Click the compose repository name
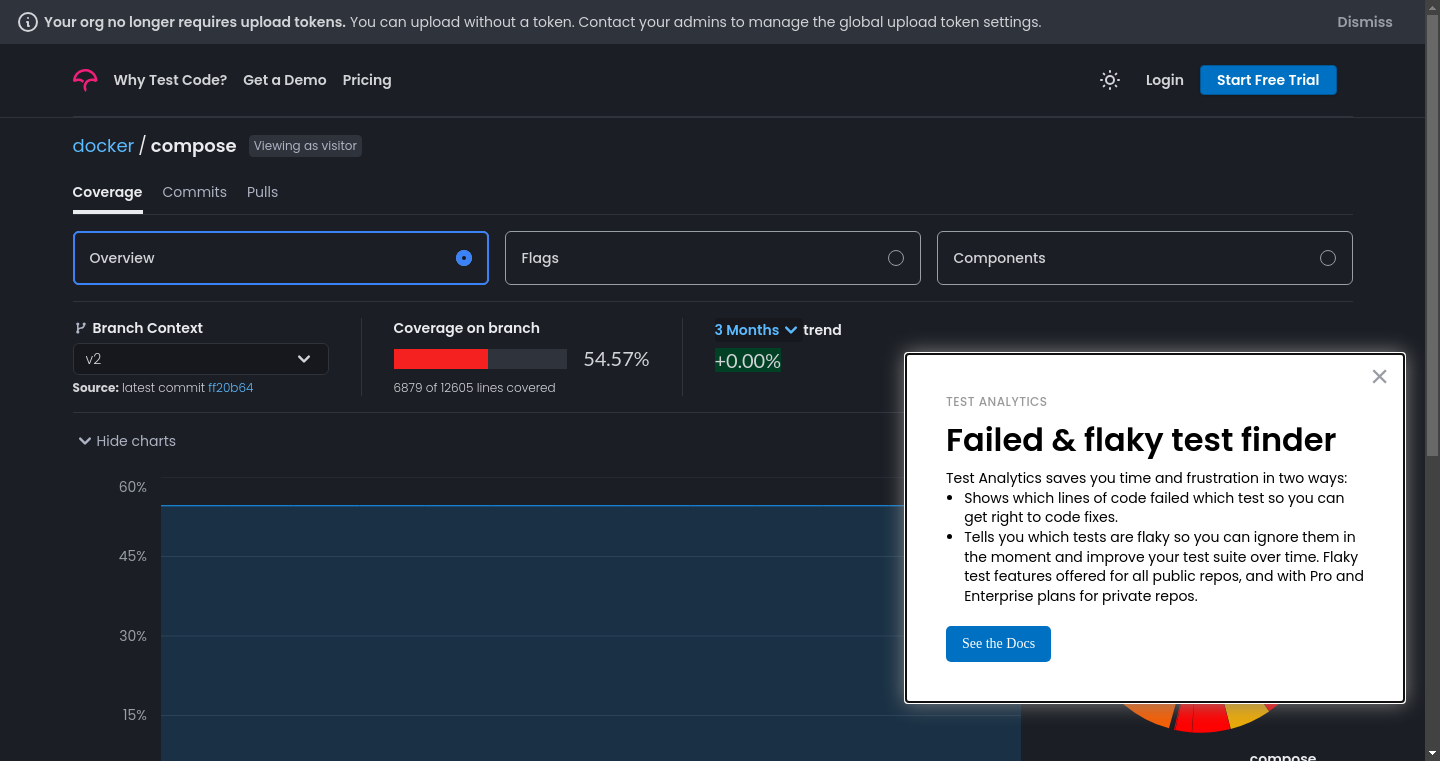This screenshot has width=1440, height=761. (194, 146)
